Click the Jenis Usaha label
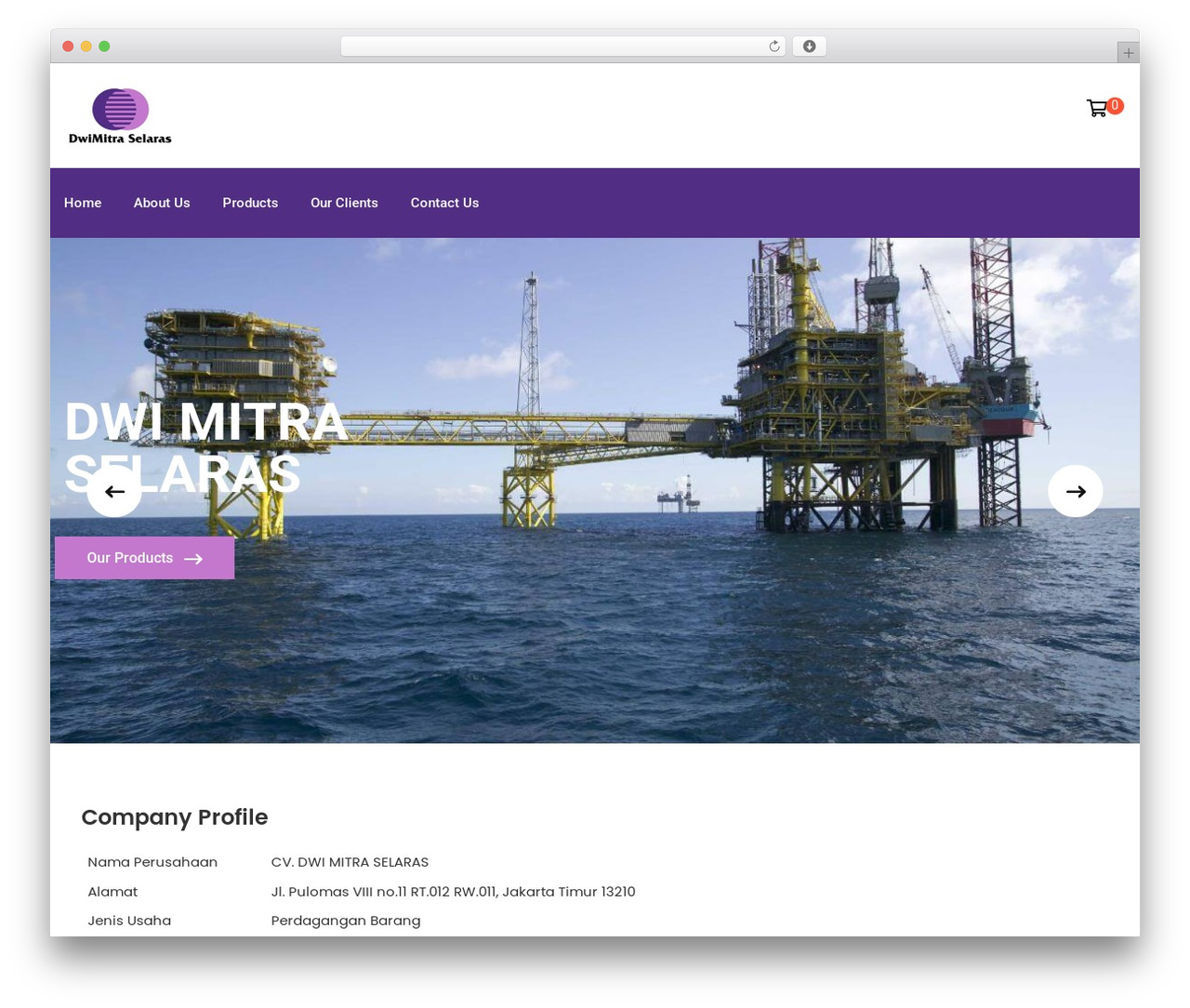The width and height of the screenshot is (1190, 1008). [129, 921]
